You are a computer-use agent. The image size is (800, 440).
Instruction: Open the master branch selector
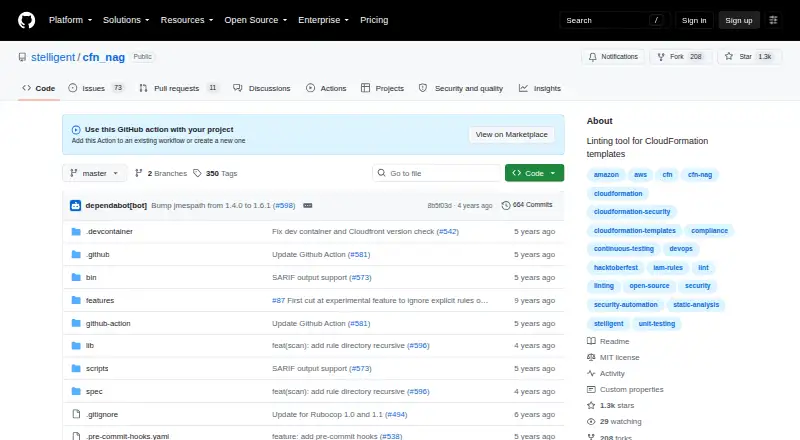[94, 174]
